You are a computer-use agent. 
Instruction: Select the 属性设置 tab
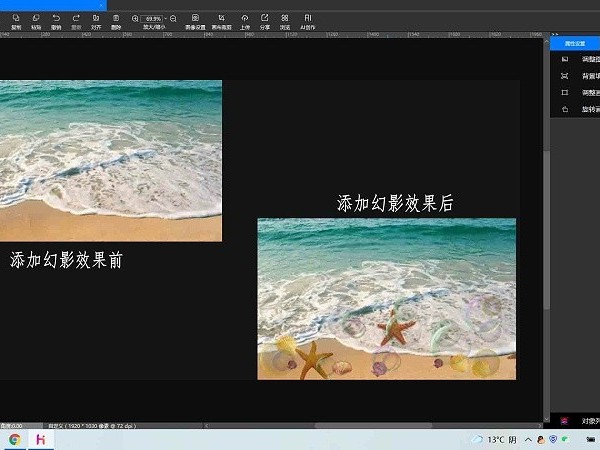pyautogui.click(x=574, y=44)
